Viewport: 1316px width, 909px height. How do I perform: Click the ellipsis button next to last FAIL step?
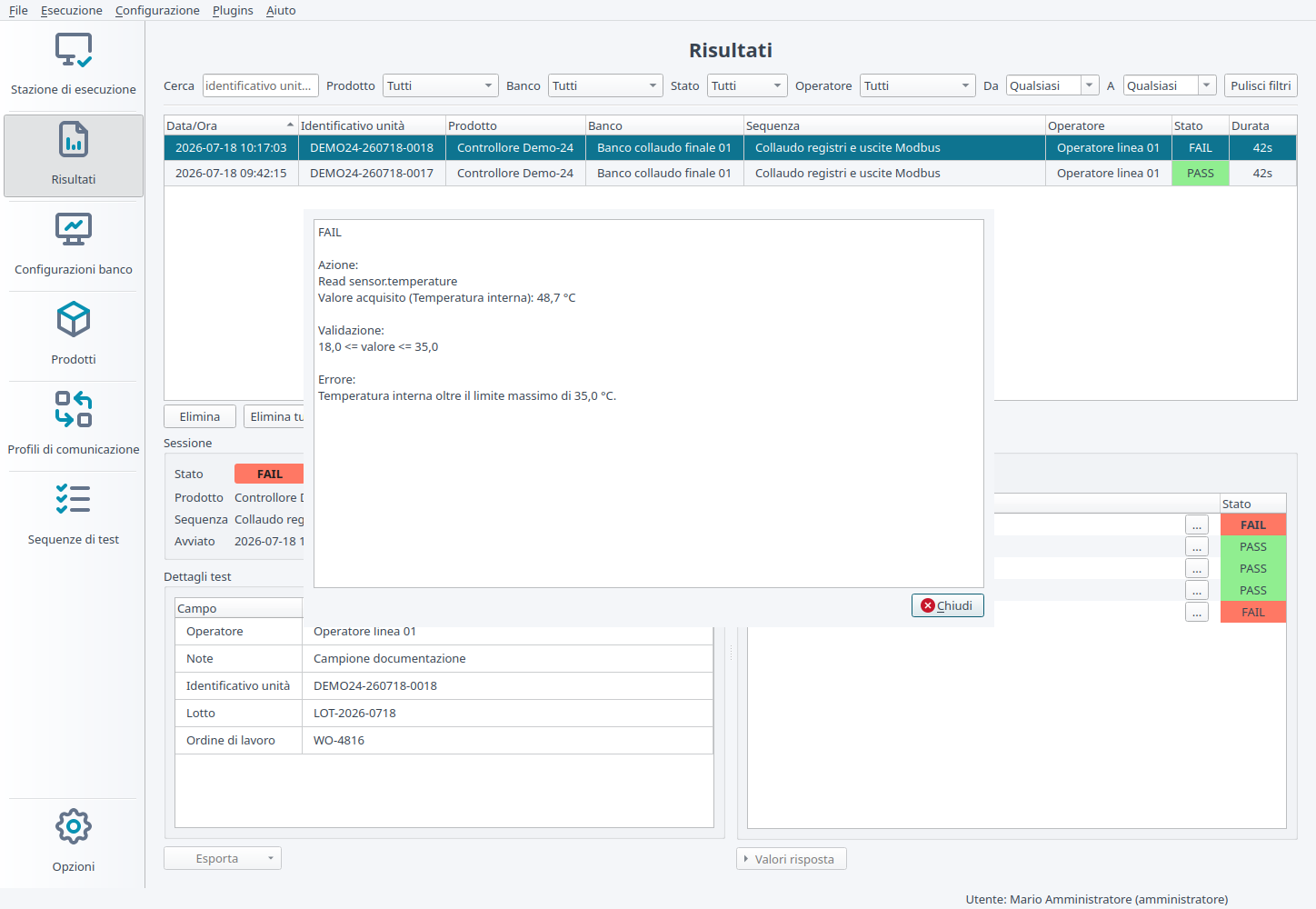[1197, 612]
